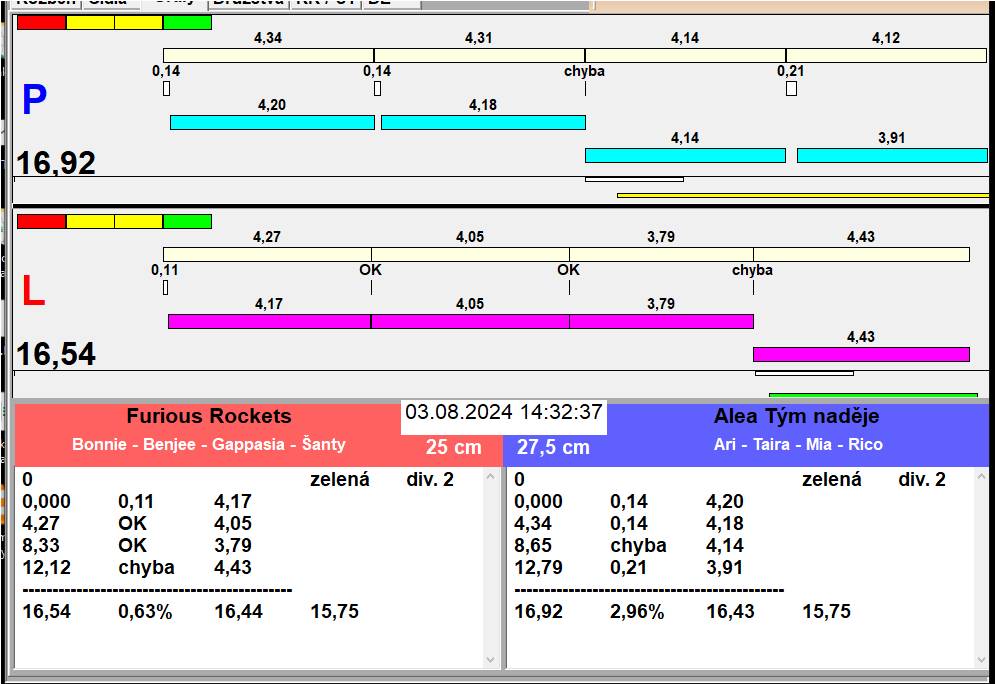Click scroll down arrow in Furious Rockets list
Viewport: 995px width, 684px height.
(490, 660)
